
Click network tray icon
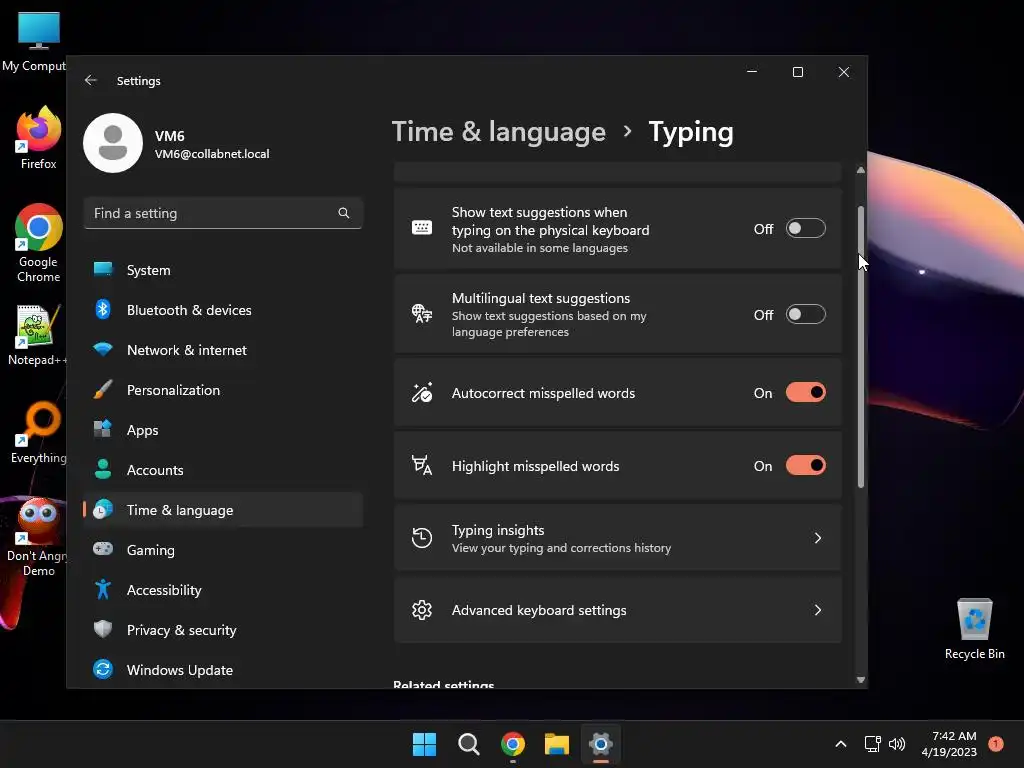point(872,744)
